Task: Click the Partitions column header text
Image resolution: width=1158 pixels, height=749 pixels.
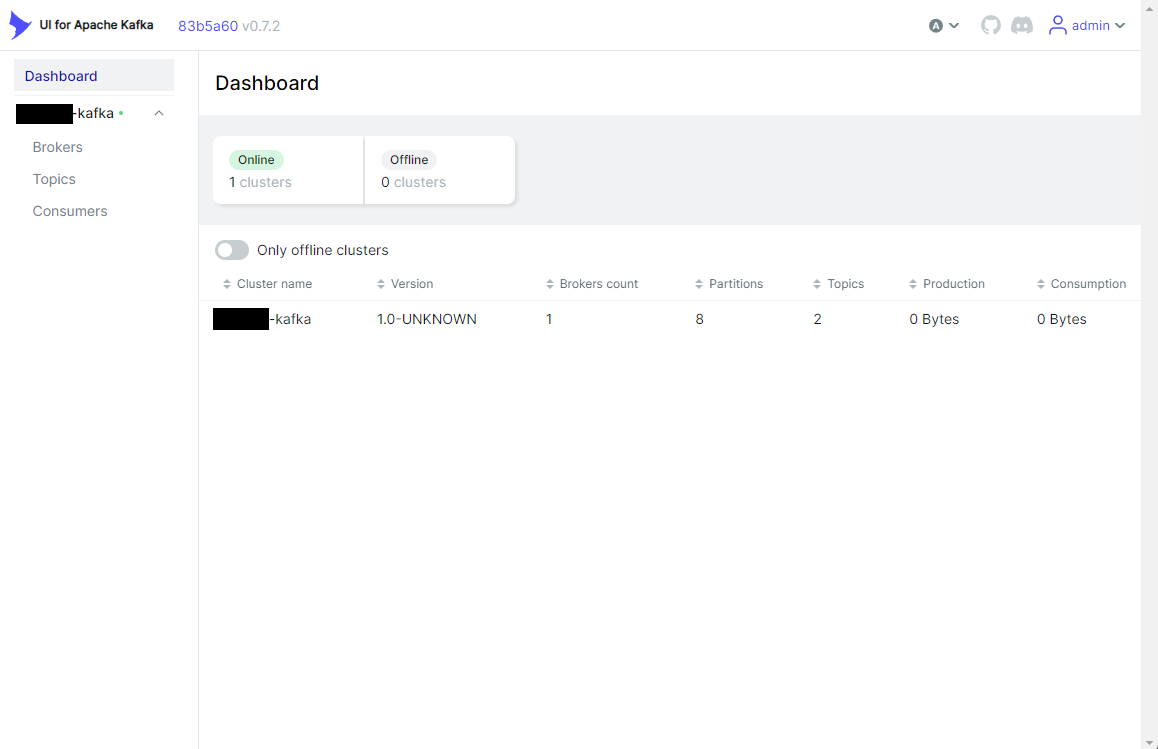Action: [x=736, y=284]
